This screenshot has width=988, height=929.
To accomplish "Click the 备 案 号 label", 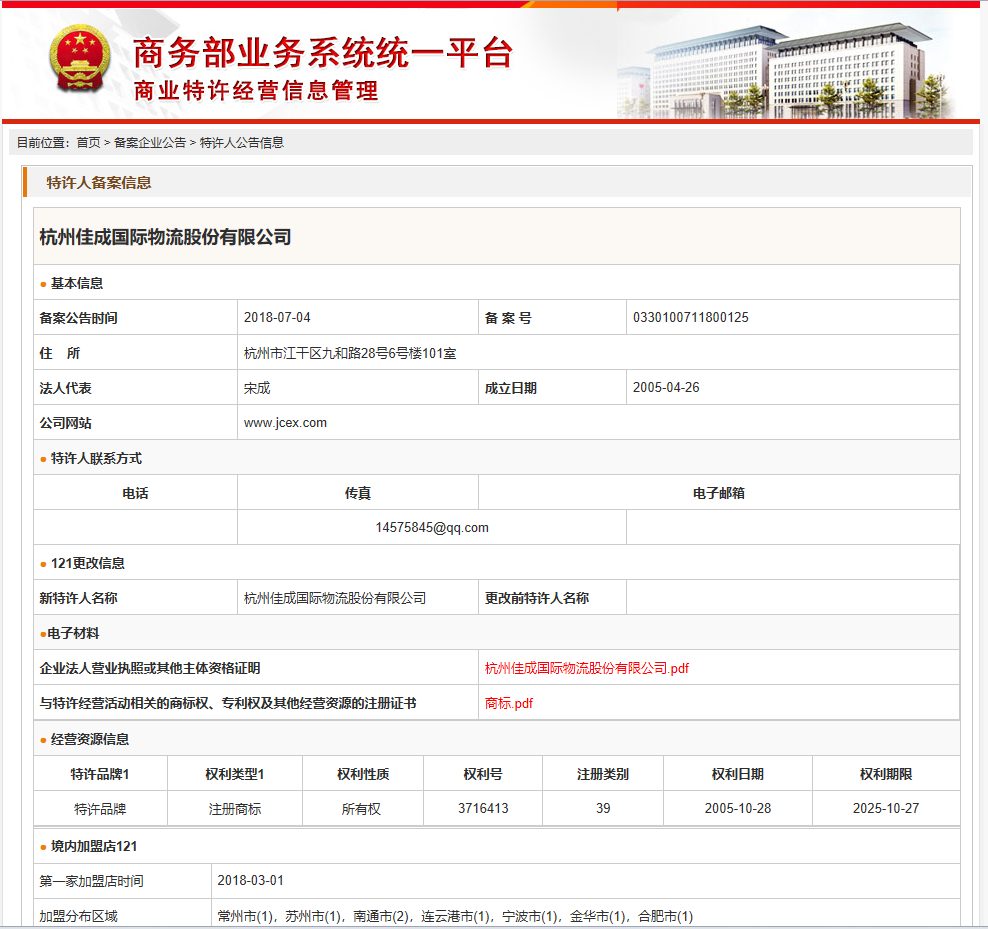I will (508, 318).
